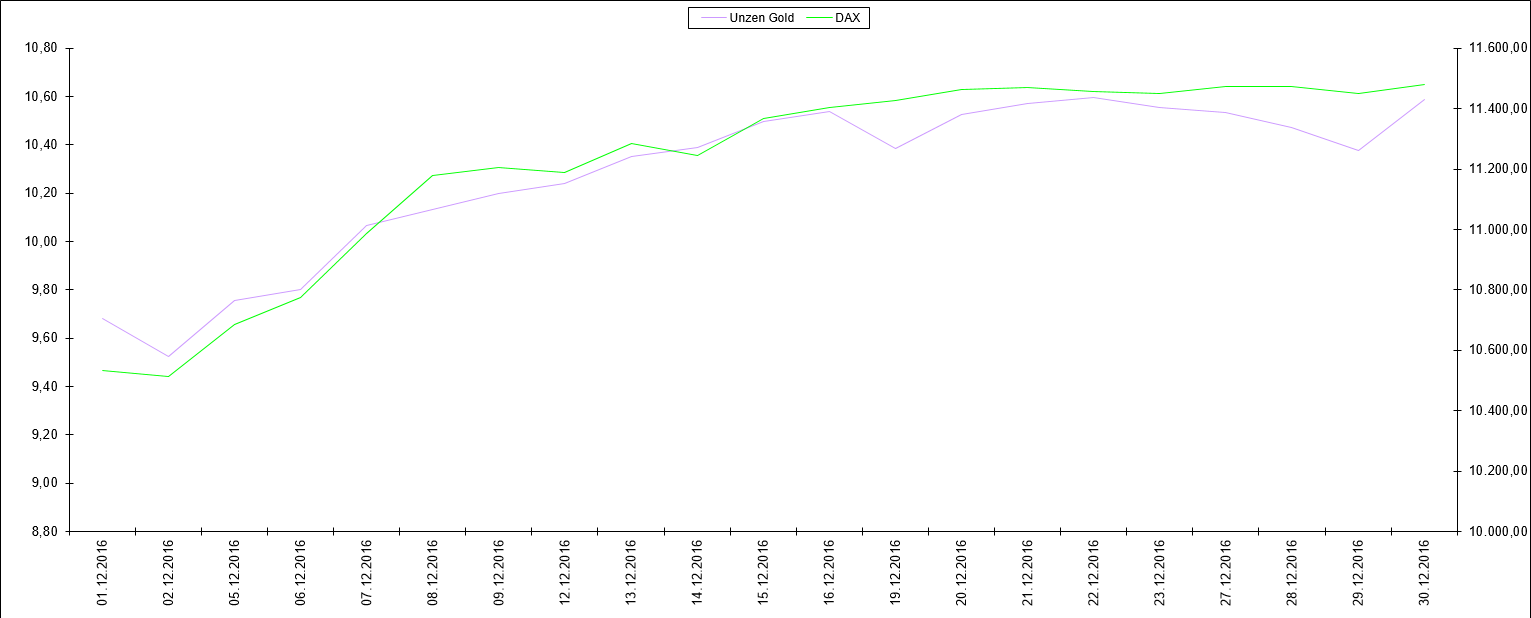
Task: Click the 10,80 left axis value
Action: (x=40, y=48)
